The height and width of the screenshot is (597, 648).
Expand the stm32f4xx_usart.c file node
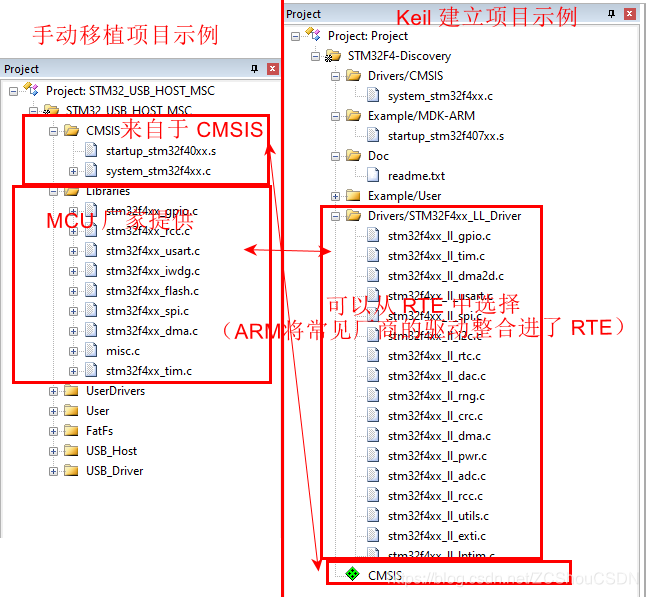tap(73, 251)
